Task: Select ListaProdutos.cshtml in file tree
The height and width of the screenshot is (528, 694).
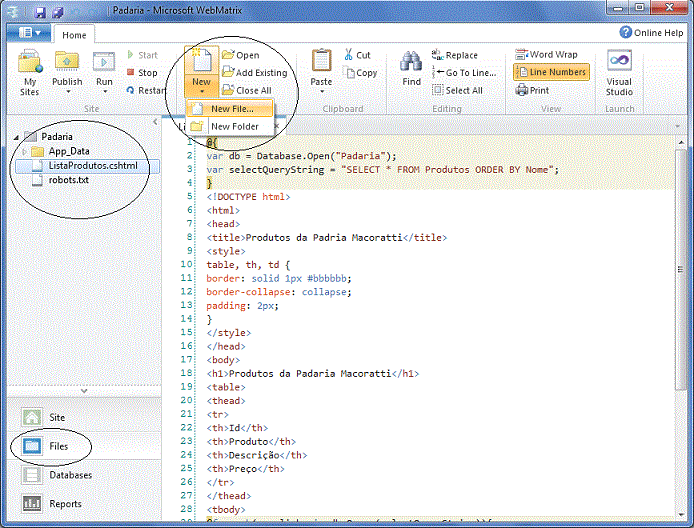Action: (x=87, y=166)
